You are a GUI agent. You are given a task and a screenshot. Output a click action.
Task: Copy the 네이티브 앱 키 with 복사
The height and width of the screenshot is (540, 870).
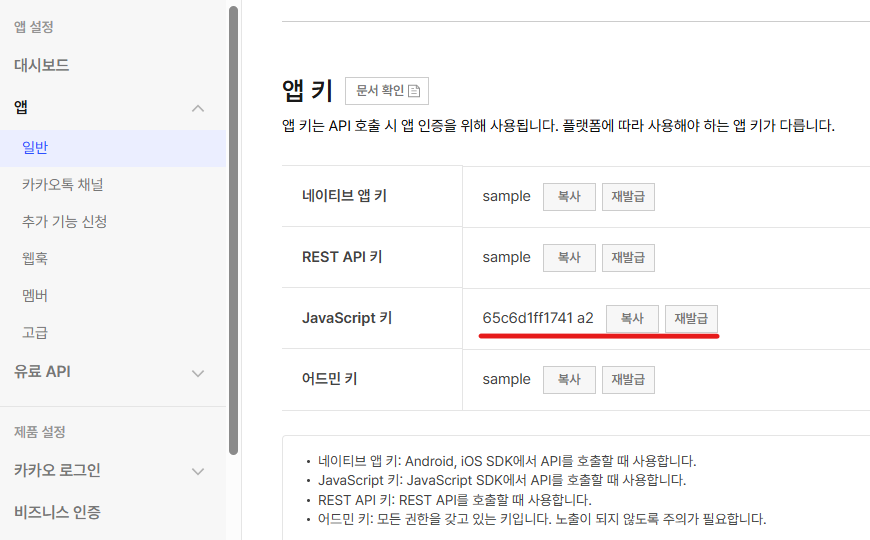[x=569, y=197]
